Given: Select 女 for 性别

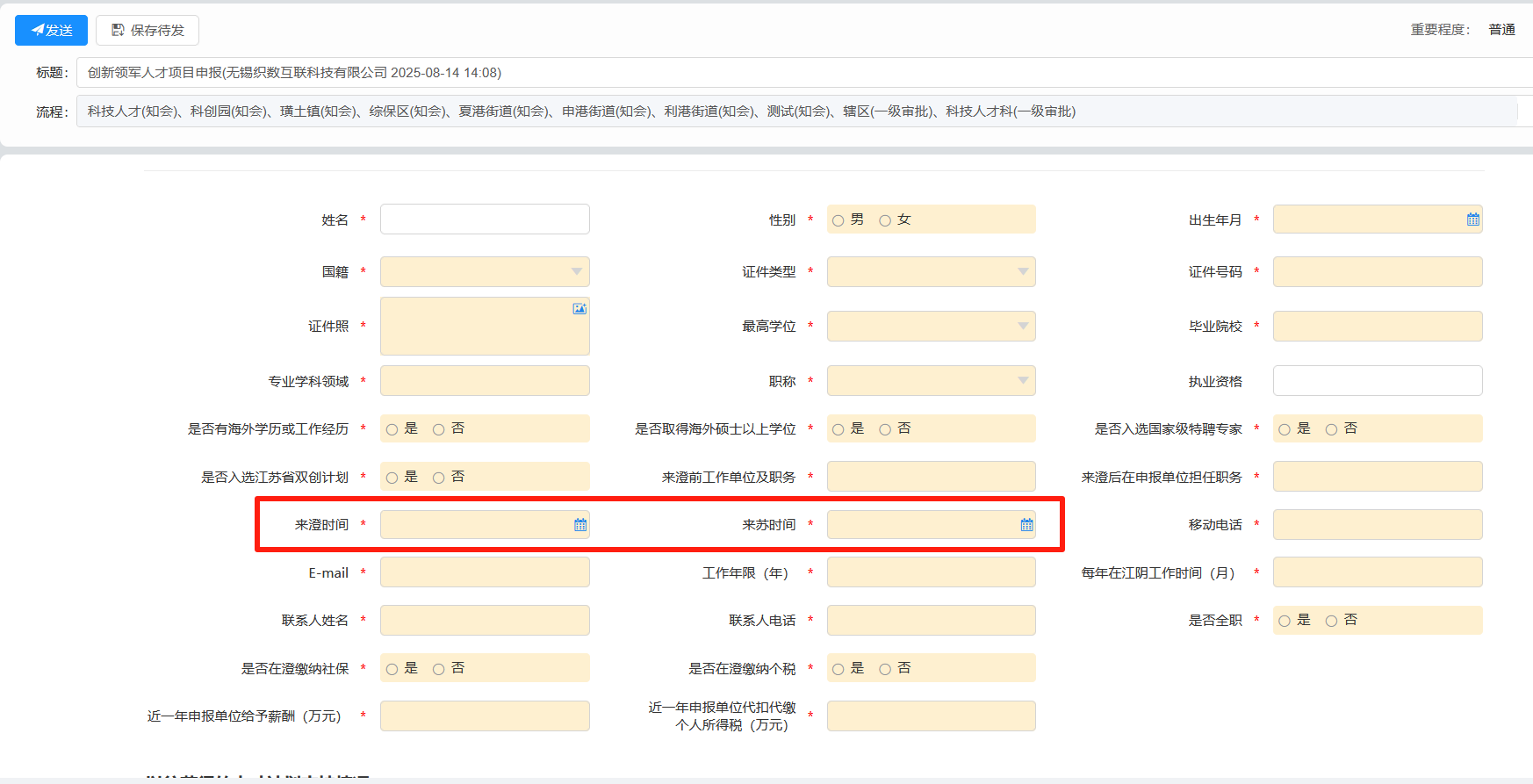Looking at the screenshot, I should (x=885, y=220).
